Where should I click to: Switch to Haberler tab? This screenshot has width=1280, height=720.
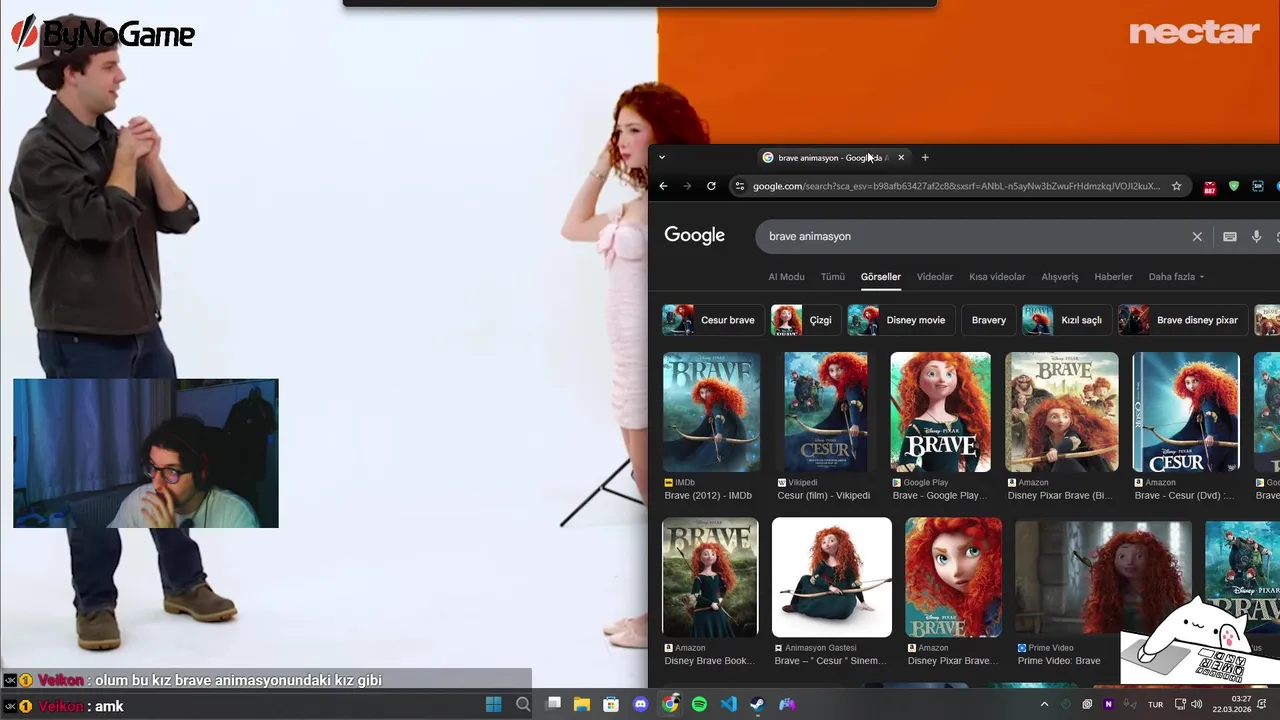pos(1113,277)
